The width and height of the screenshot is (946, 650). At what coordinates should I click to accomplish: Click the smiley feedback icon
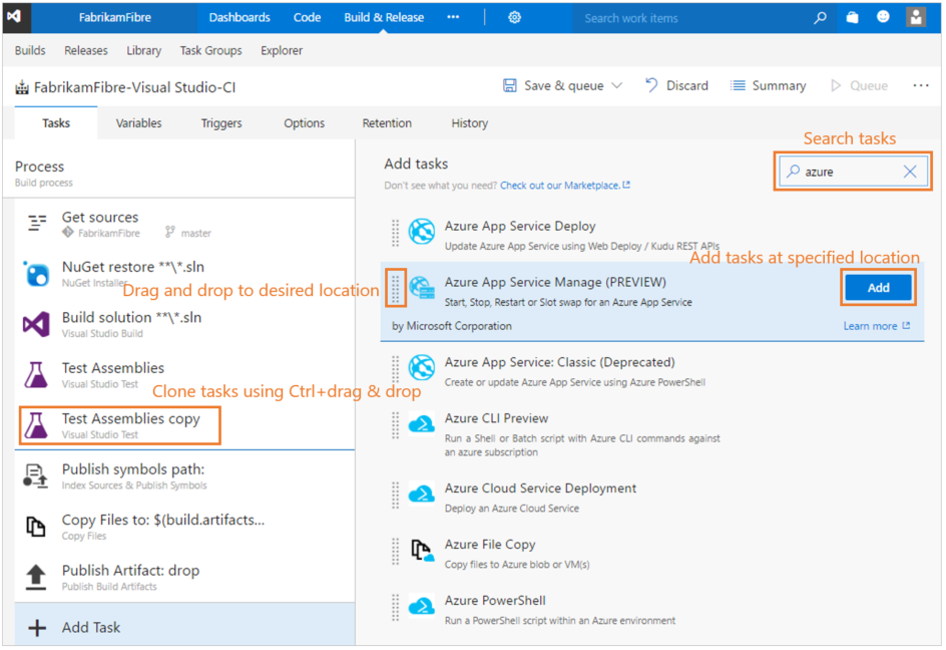(x=883, y=17)
